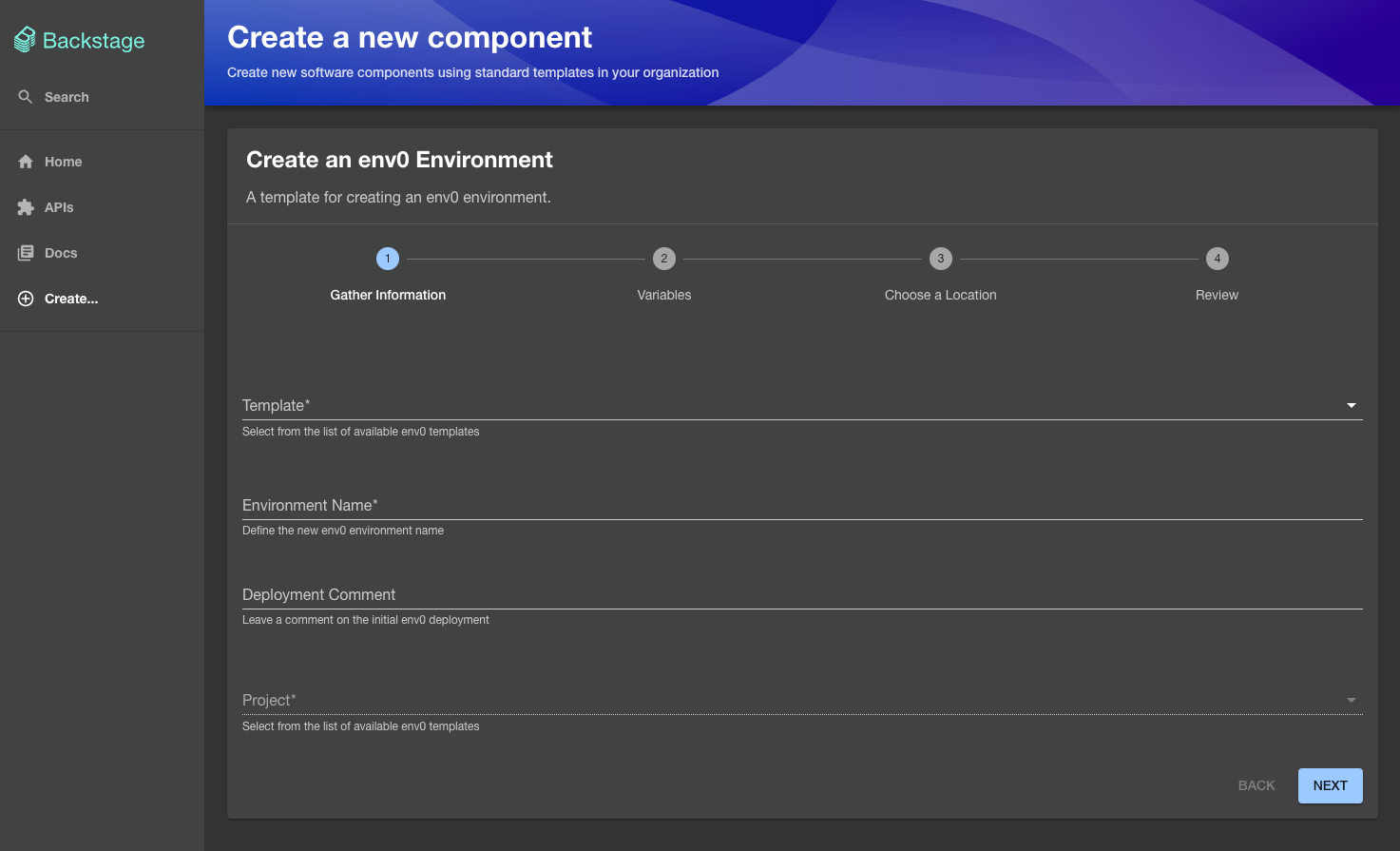Click the Gather Information step label
This screenshot has height=851, width=1400.
388,295
